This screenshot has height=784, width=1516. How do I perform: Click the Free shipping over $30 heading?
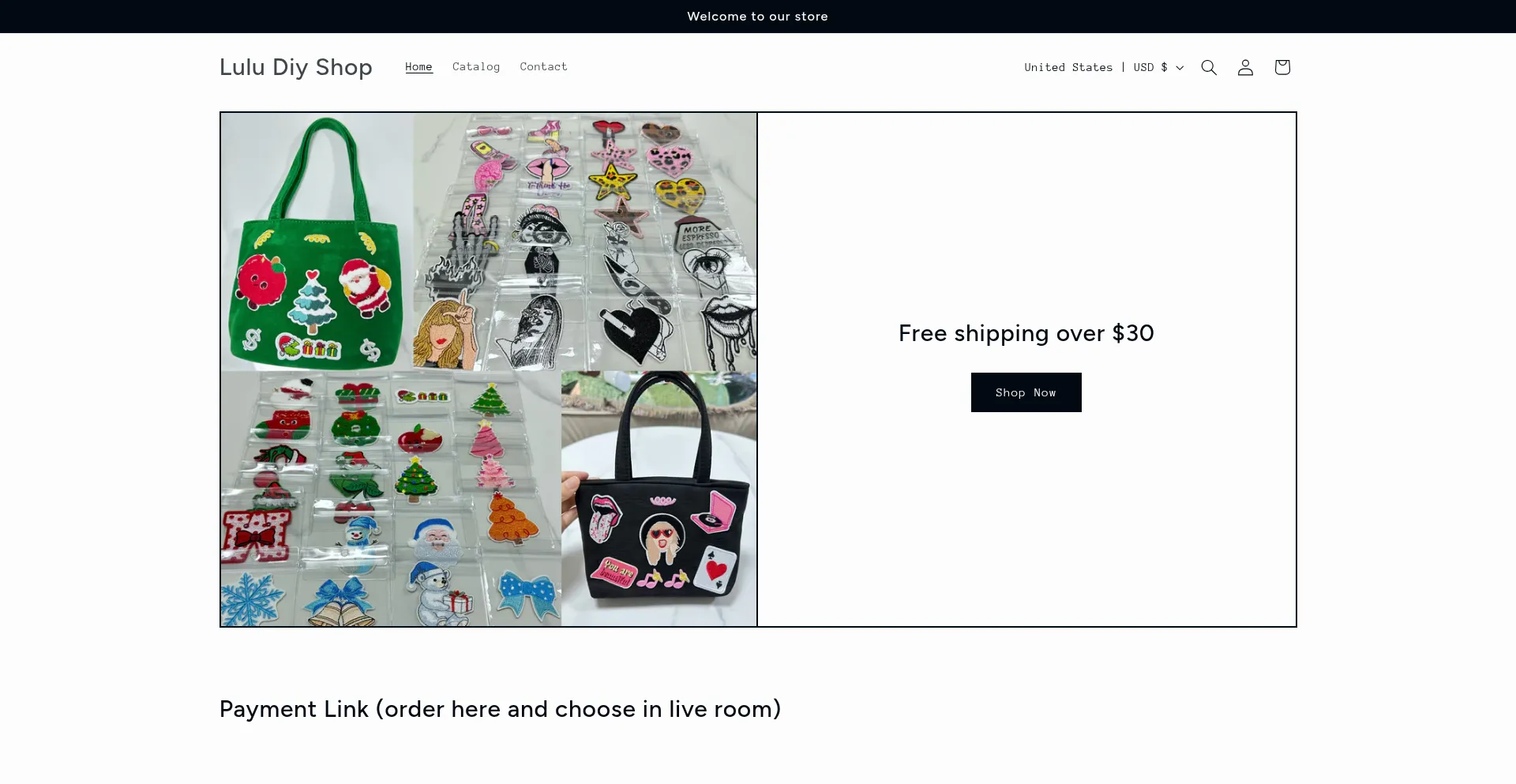point(1026,333)
